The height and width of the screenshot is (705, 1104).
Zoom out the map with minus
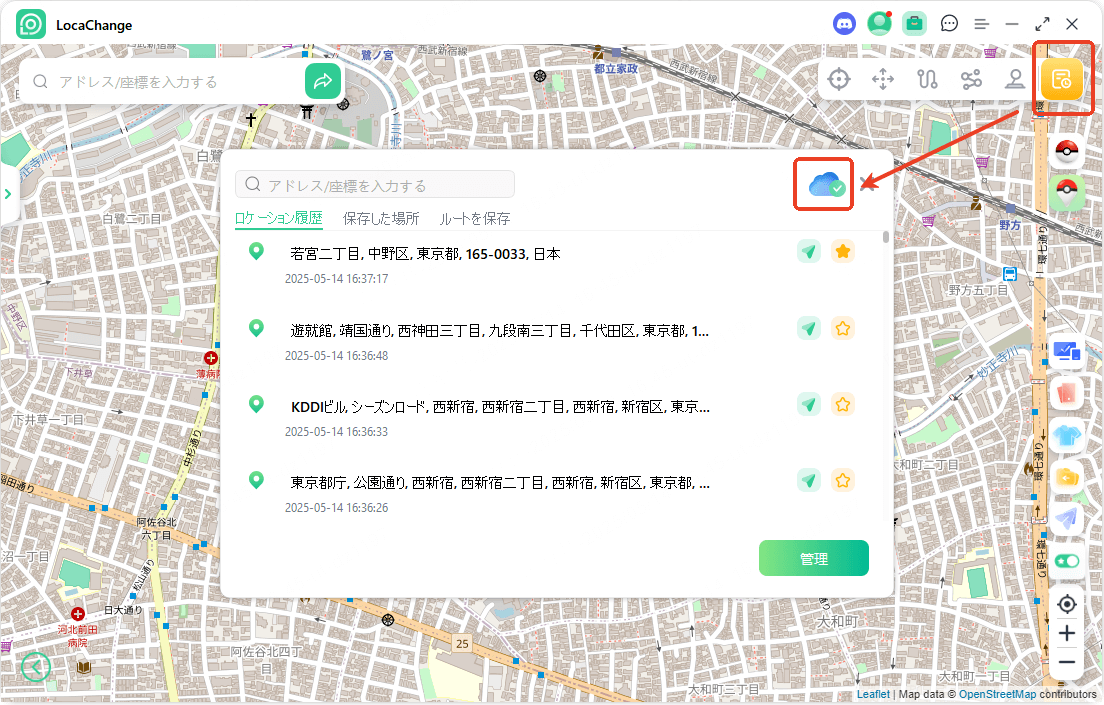pyautogui.click(x=1067, y=662)
